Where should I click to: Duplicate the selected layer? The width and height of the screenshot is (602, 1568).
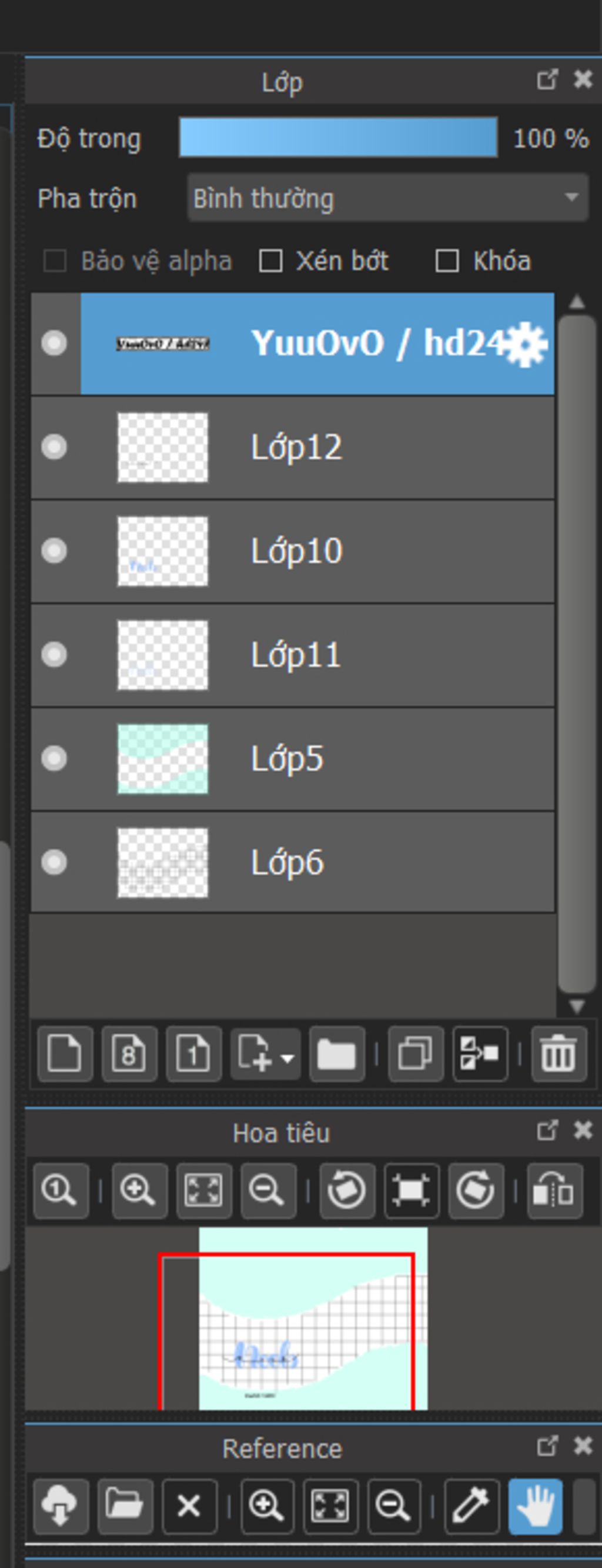tap(416, 1053)
